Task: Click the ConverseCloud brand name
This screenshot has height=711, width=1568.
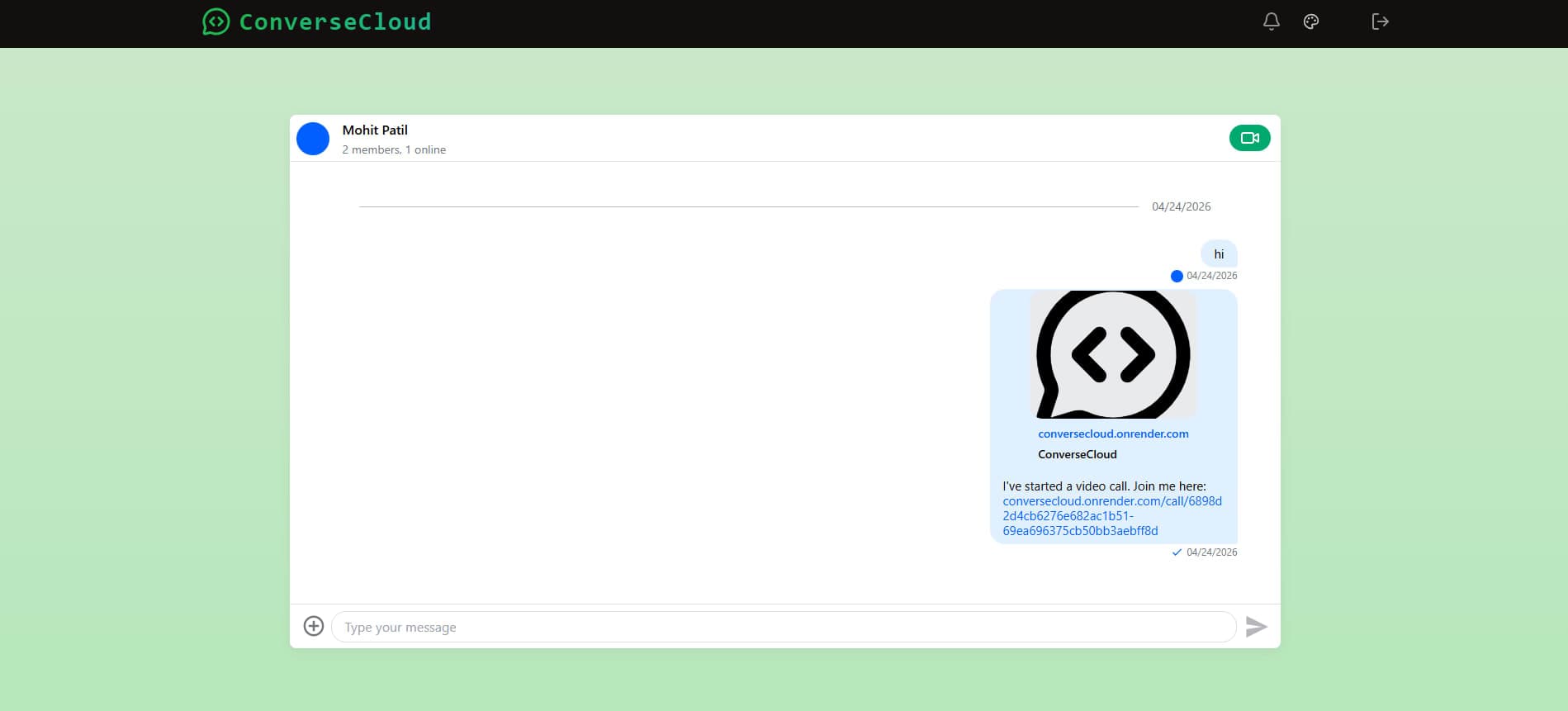Action: tap(335, 21)
